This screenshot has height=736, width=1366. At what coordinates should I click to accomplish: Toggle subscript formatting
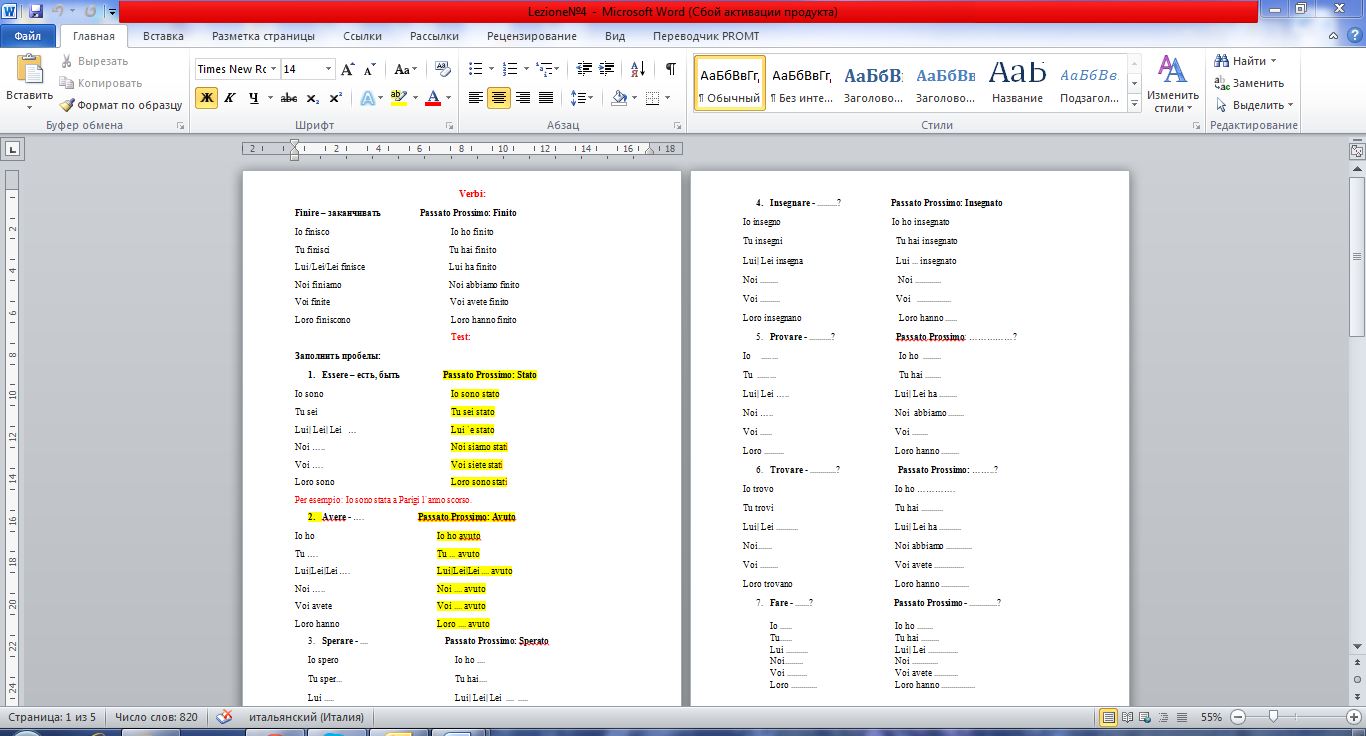coord(313,98)
